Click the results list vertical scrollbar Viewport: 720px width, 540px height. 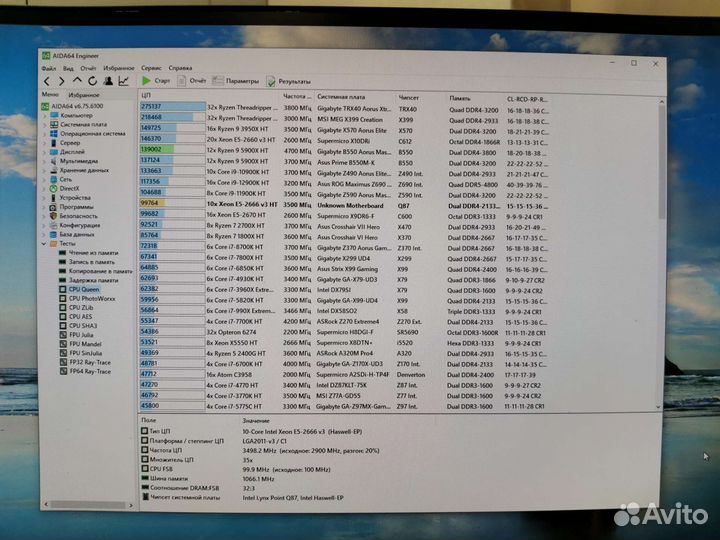click(x=659, y=250)
